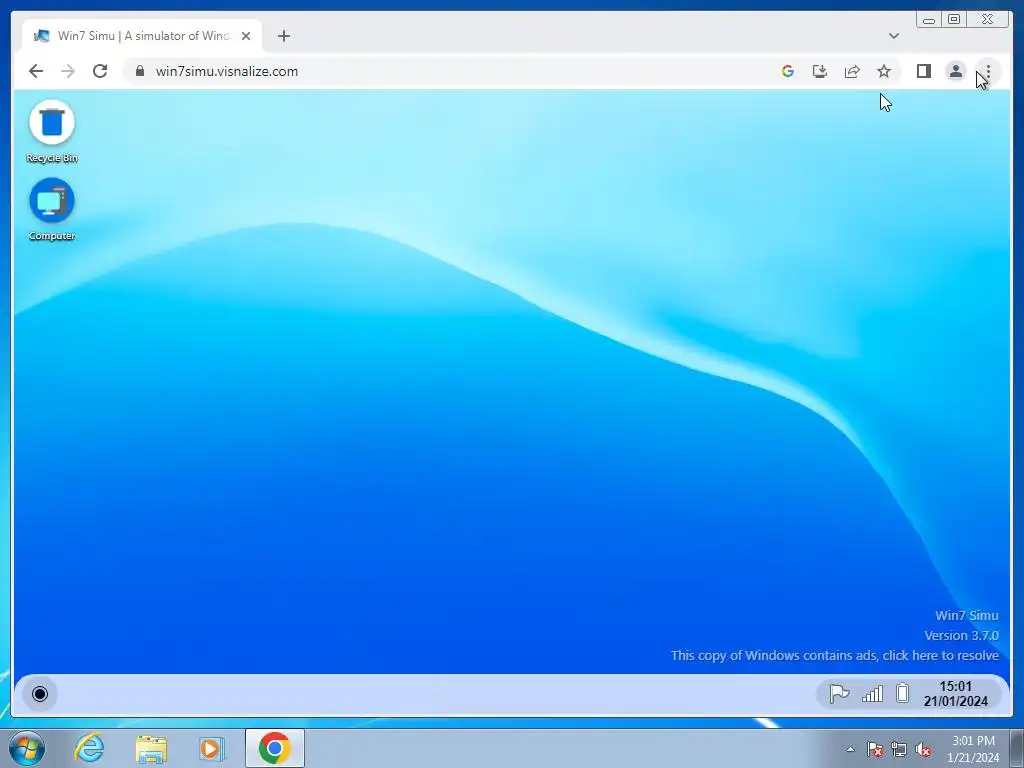Viewport: 1024px width, 768px height.
Task: Open the Recycle Bin desktop icon
Action: pyautogui.click(x=52, y=131)
